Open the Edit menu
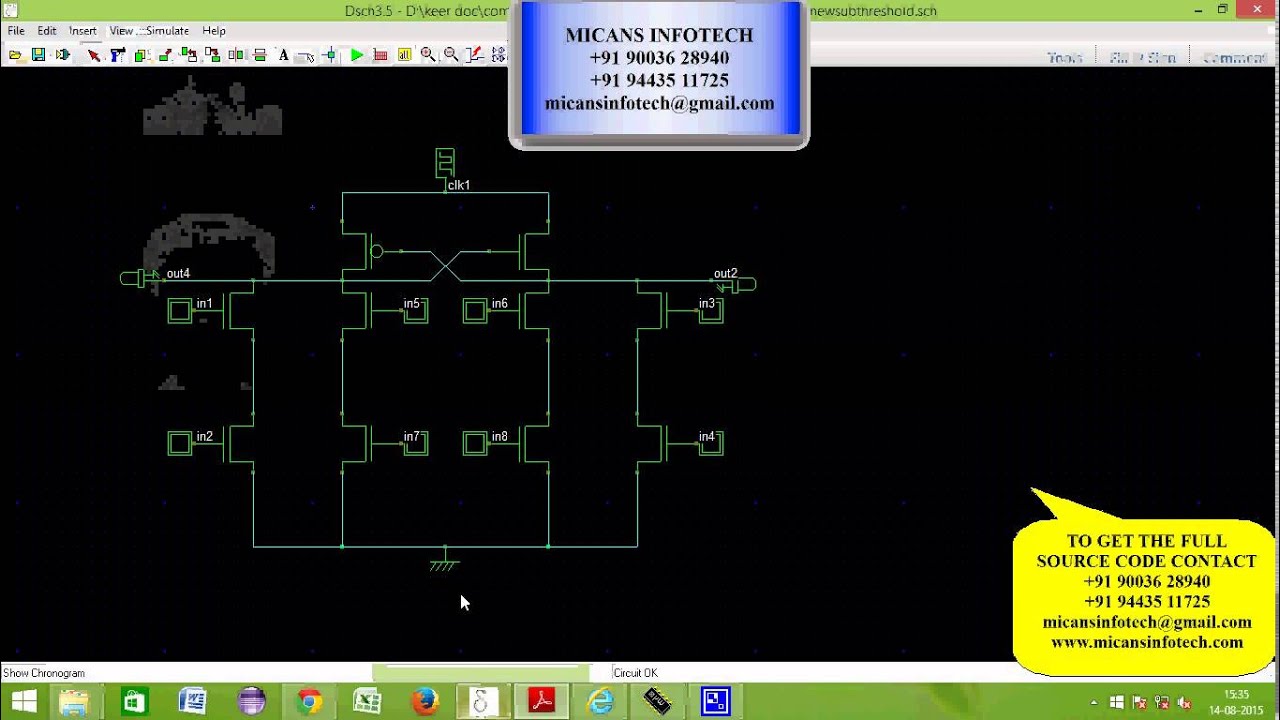The image size is (1280, 720). click(x=47, y=31)
